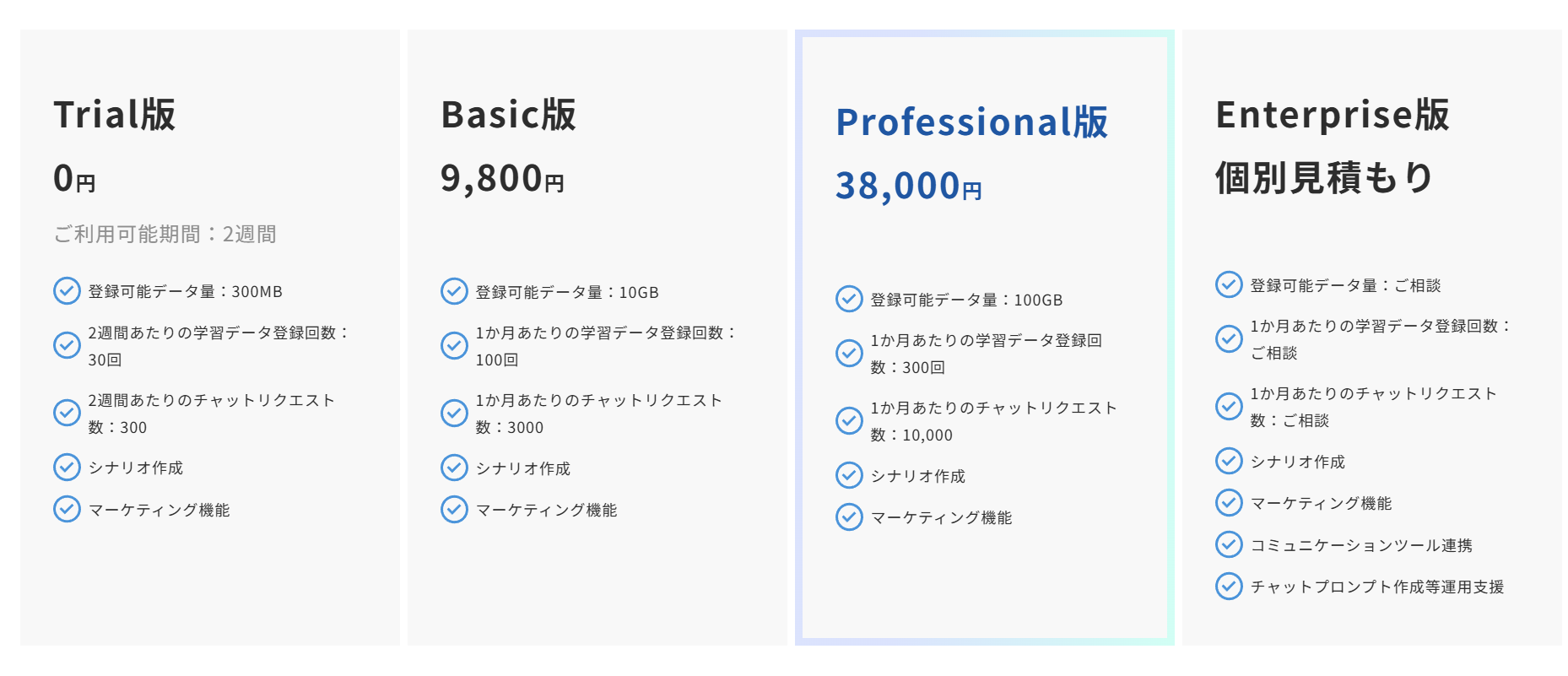Screen dimensions: 1568x676
Task: Select the Trial版 plan heading
Action: point(115,115)
